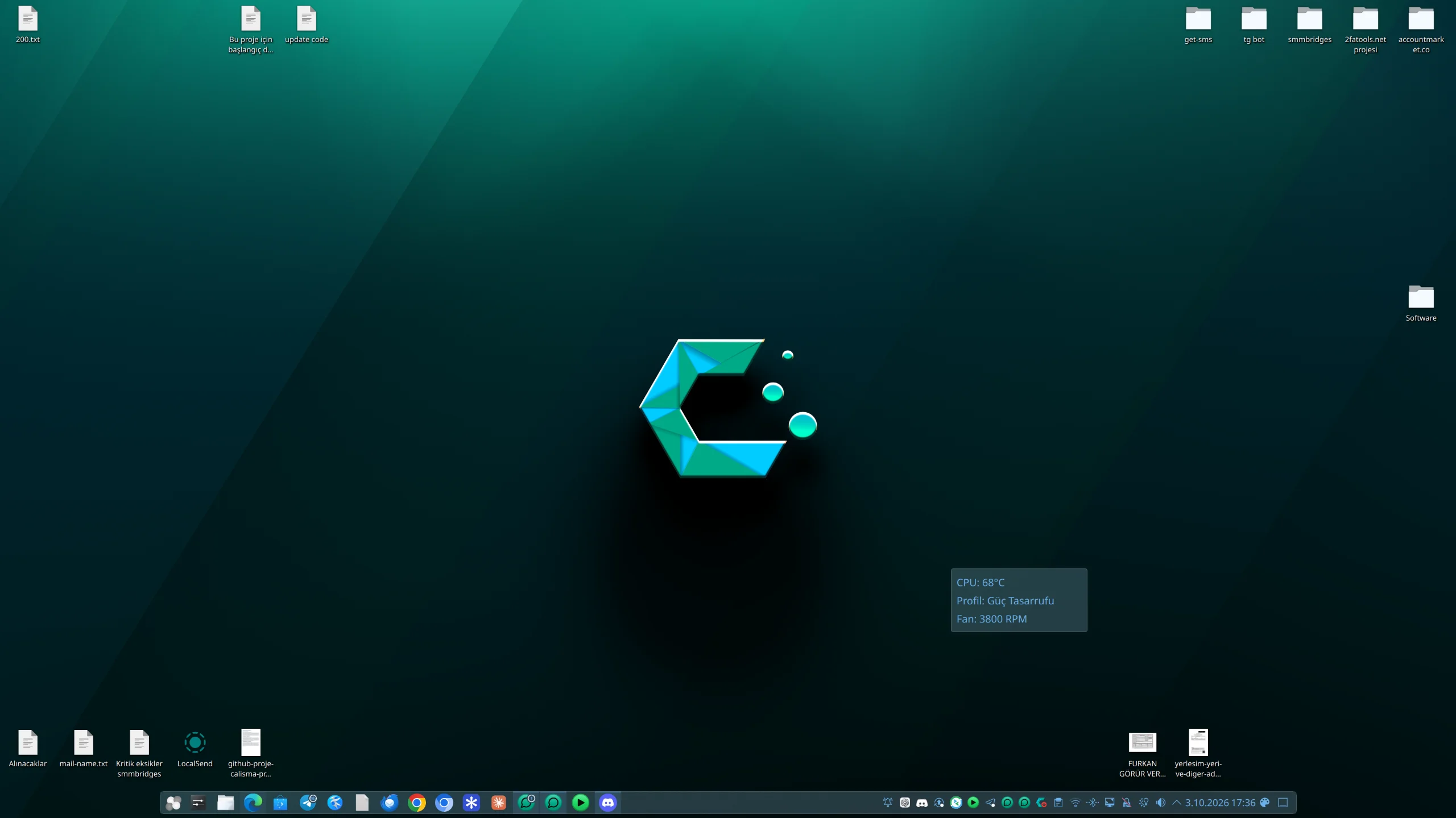Select the get-sms folder
The width and height of the screenshot is (1456, 818).
(1198, 24)
